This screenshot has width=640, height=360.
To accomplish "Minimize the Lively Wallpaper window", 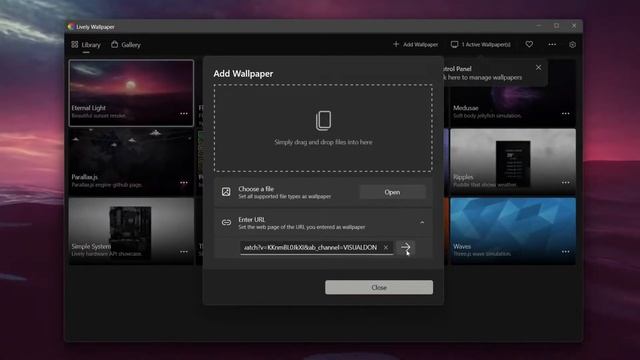I will pyautogui.click(x=539, y=26).
